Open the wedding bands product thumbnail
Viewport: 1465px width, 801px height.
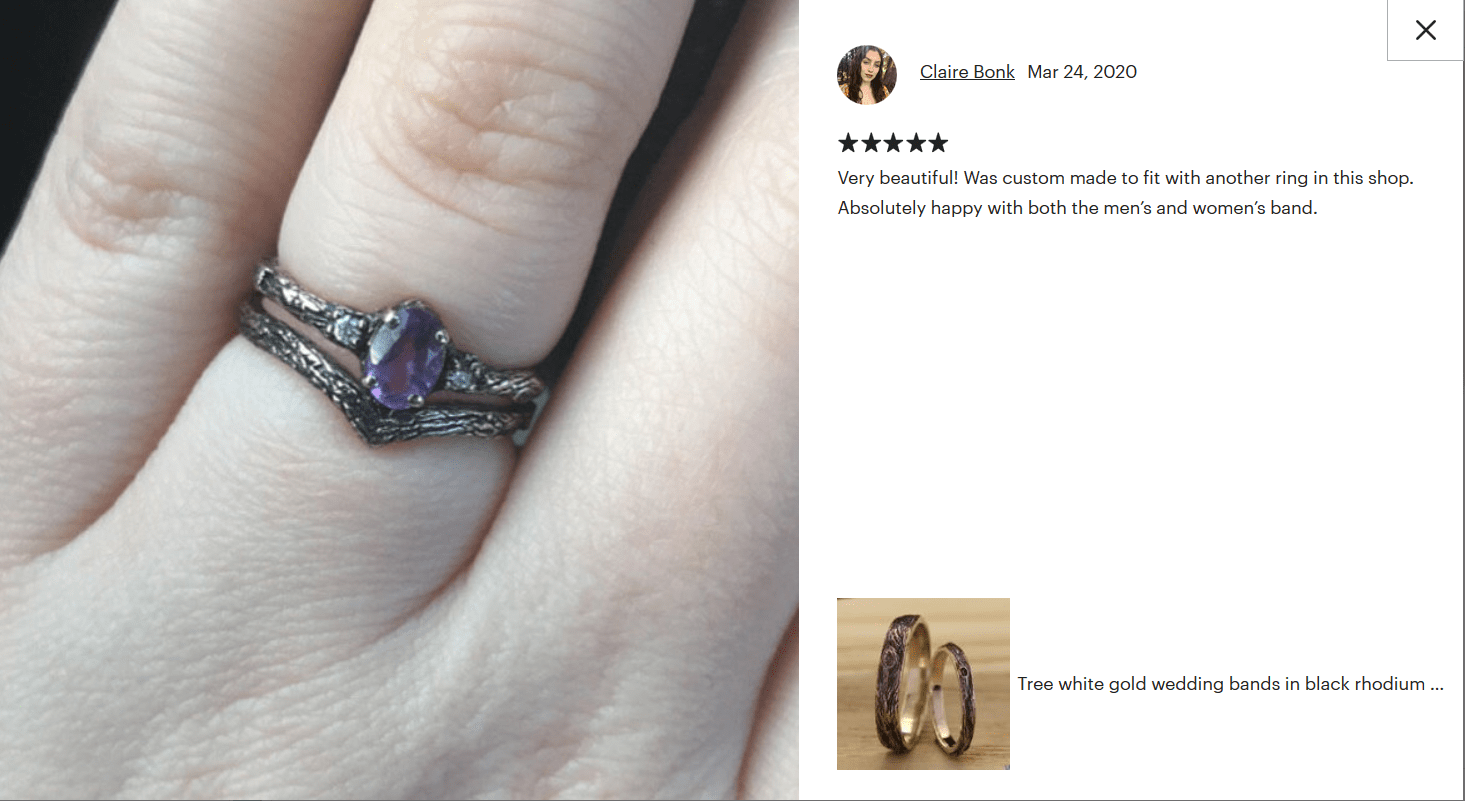923,684
